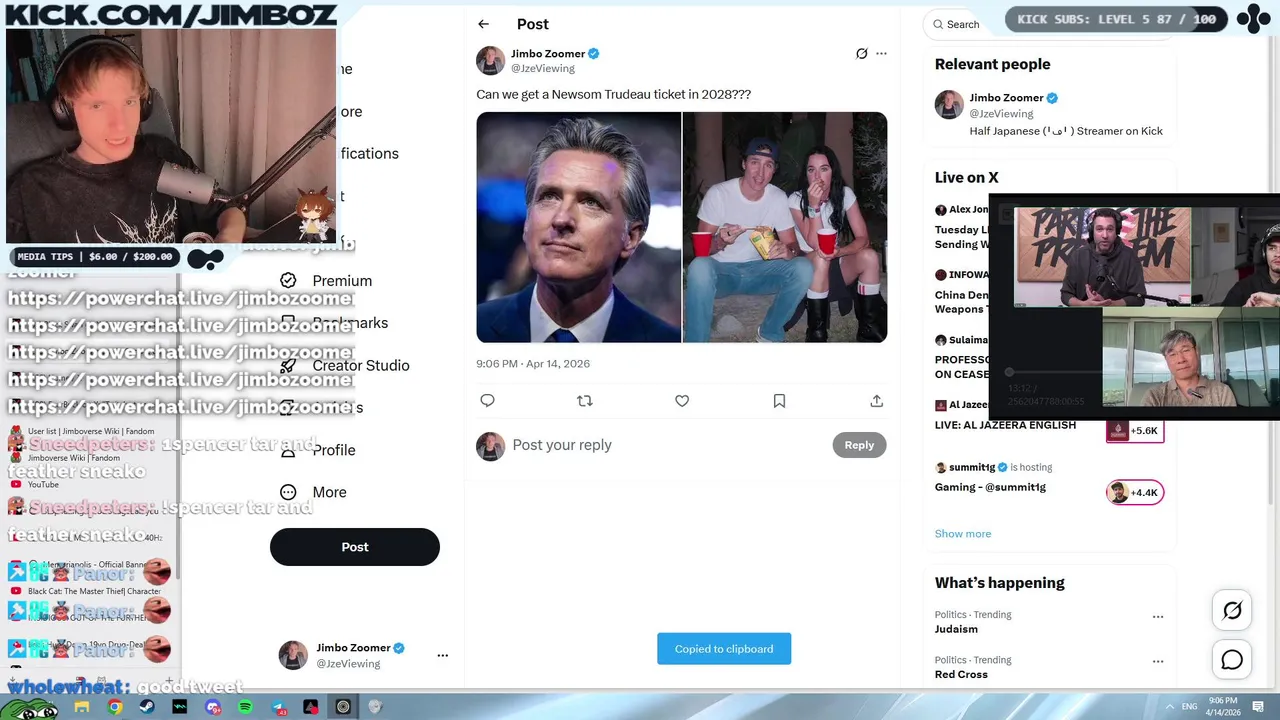Image resolution: width=1280 pixels, height=720 pixels.
Task: Share the tweet via share icon
Action: coord(876,401)
